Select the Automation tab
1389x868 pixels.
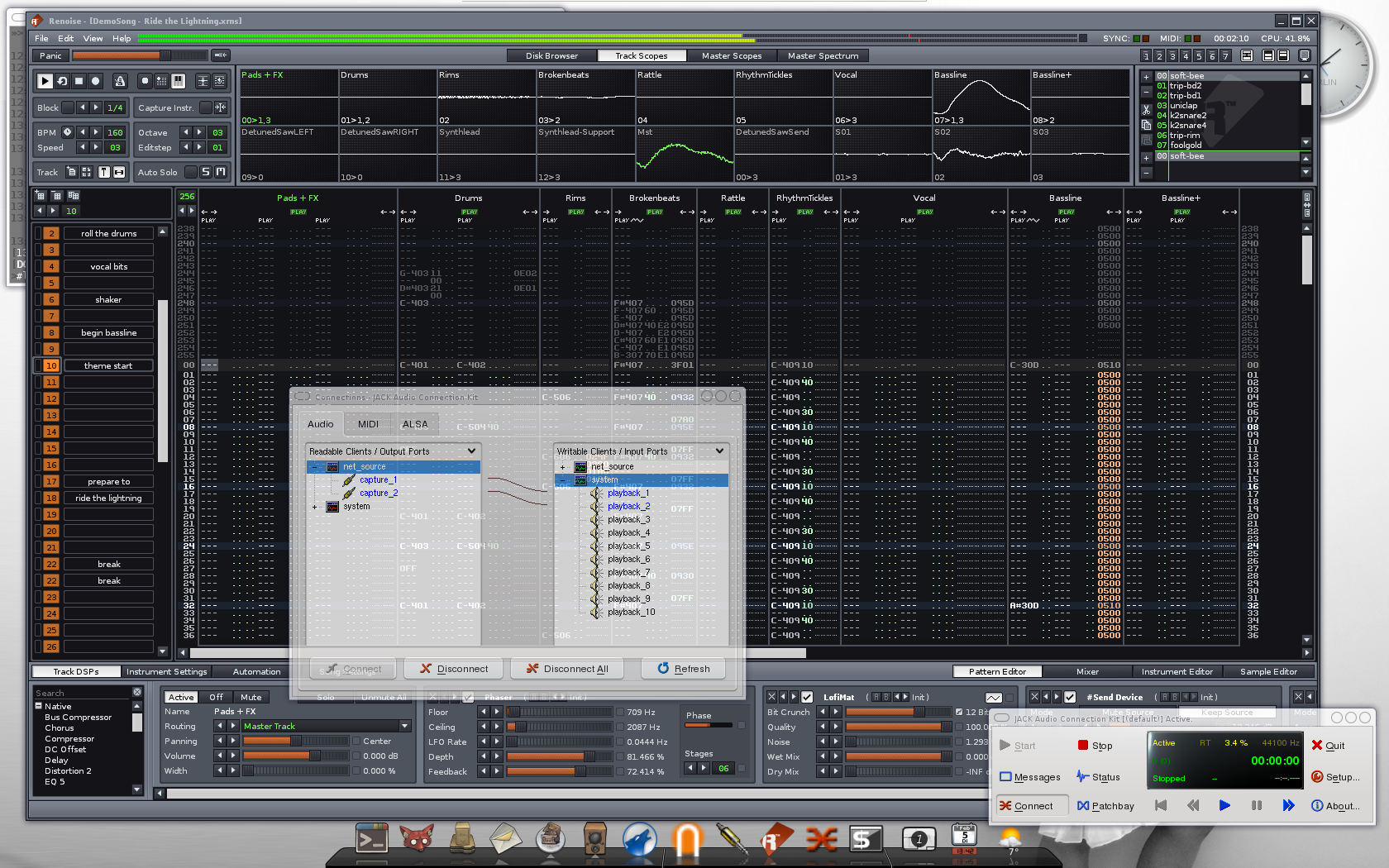click(x=256, y=671)
